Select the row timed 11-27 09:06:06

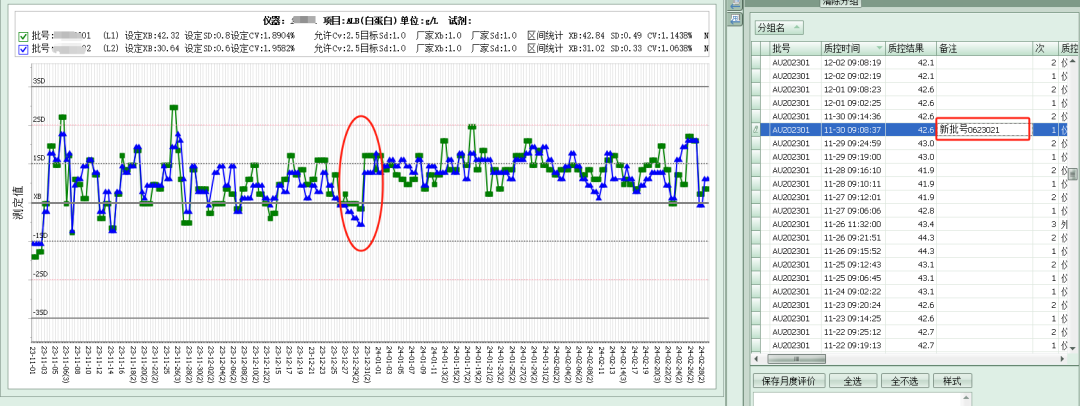coord(909,211)
